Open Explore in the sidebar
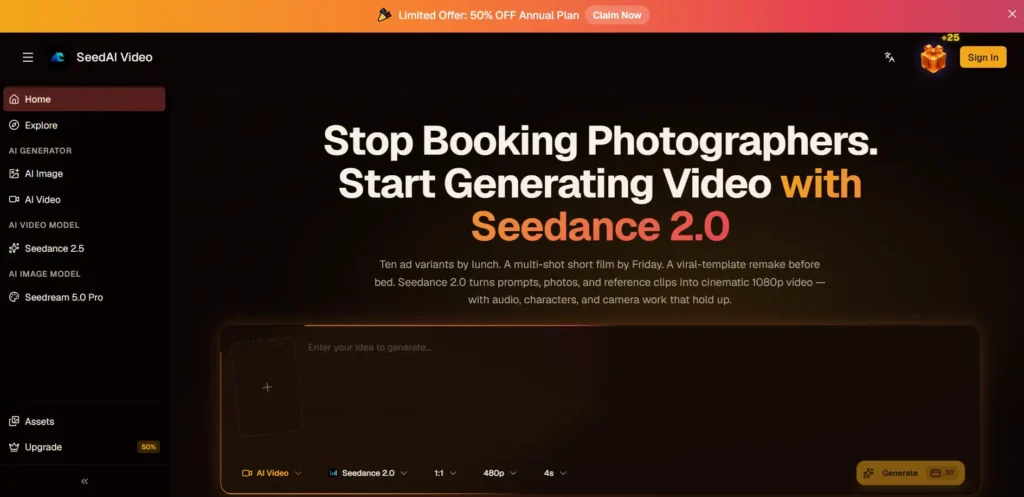This screenshot has width=1024, height=497. point(84,125)
